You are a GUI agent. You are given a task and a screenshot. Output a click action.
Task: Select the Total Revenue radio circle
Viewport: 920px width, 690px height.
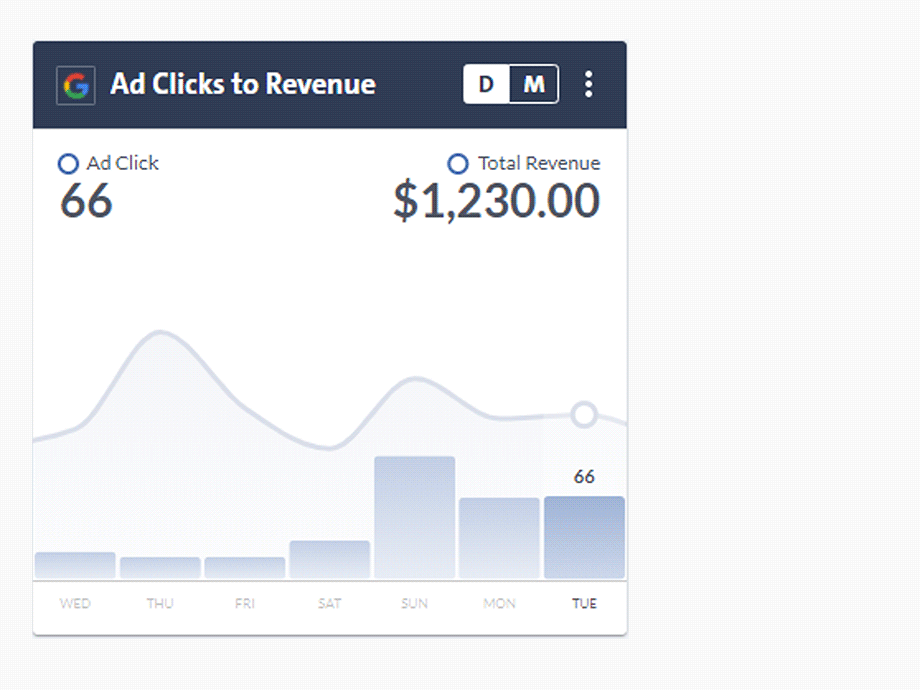[x=457, y=164]
